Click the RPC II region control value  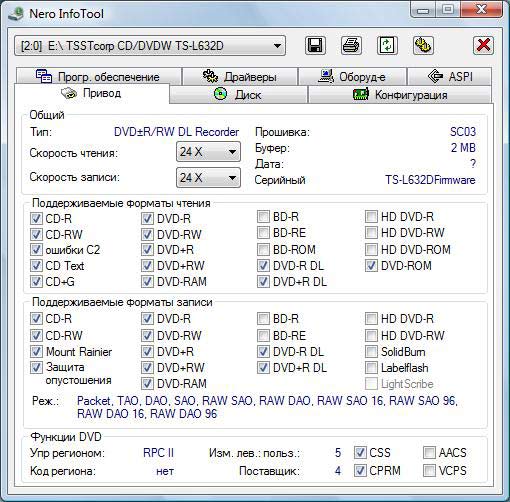tap(158, 453)
